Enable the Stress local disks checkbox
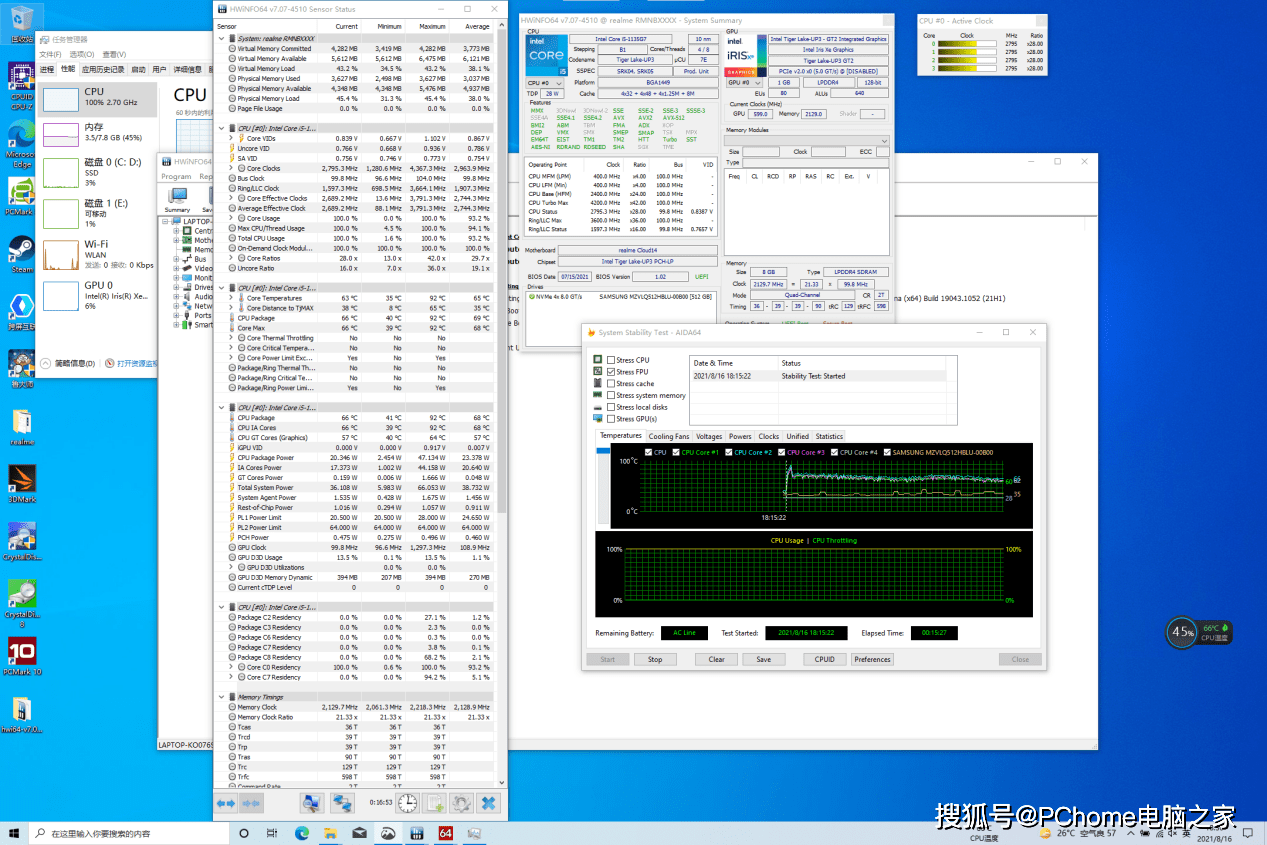1267x845 pixels. (611, 407)
